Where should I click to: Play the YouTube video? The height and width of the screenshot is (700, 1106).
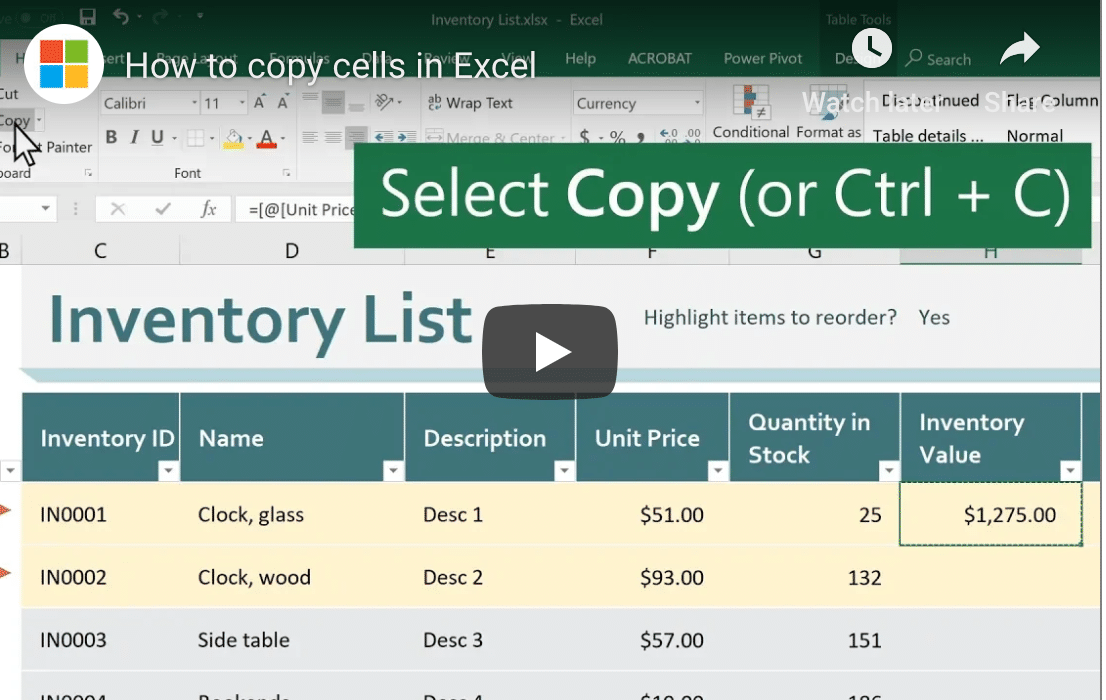point(551,352)
